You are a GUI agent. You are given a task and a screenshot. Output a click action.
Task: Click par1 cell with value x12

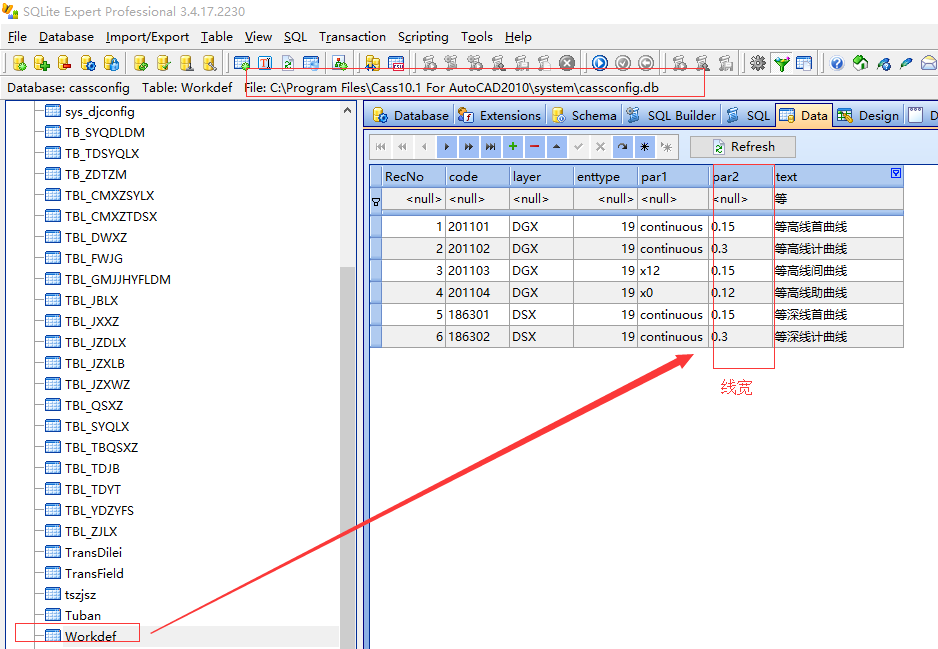(x=674, y=270)
